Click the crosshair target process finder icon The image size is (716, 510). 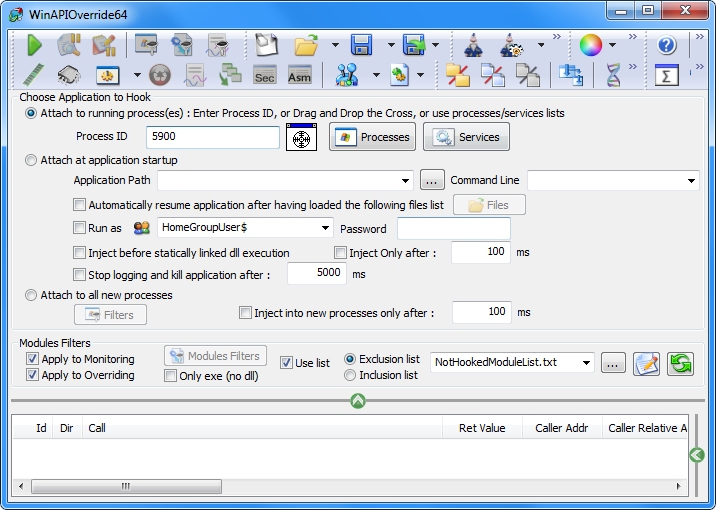pos(301,137)
